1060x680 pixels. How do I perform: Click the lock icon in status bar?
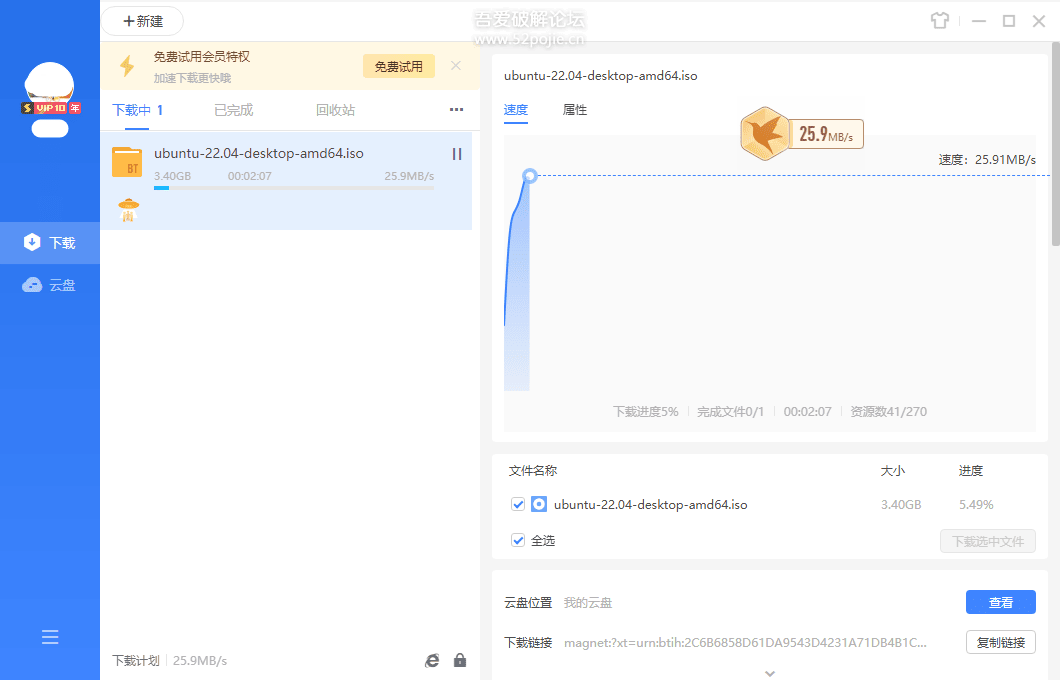pos(460,660)
